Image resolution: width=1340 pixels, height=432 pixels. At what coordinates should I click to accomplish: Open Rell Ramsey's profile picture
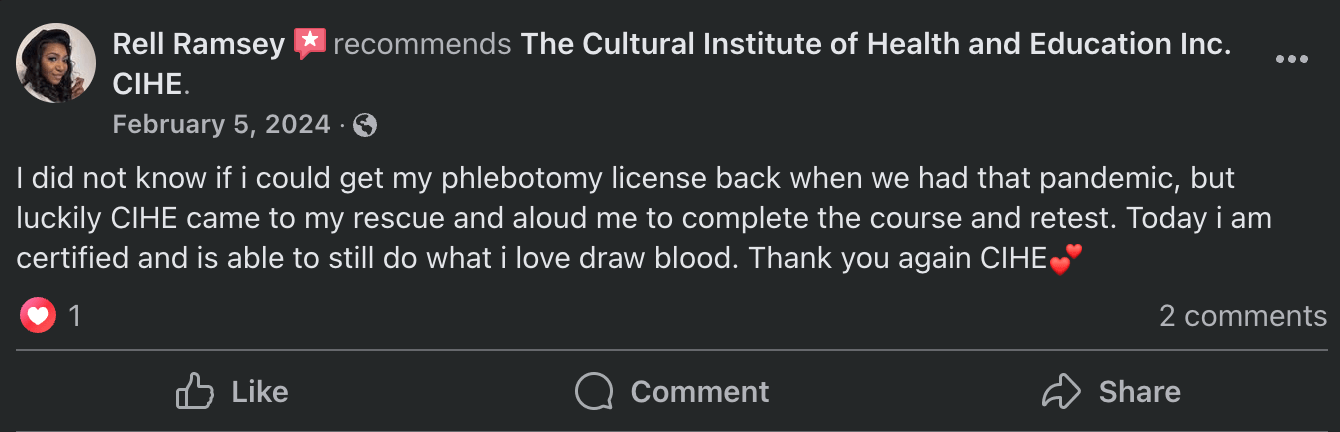[x=56, y=63]
